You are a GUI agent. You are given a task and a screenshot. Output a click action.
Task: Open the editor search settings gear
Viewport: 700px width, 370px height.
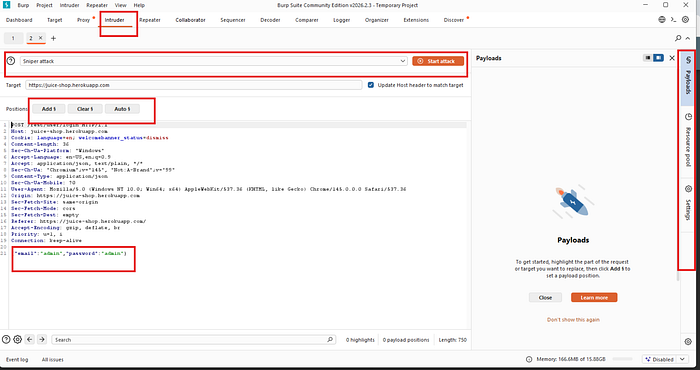click(17, 340)
